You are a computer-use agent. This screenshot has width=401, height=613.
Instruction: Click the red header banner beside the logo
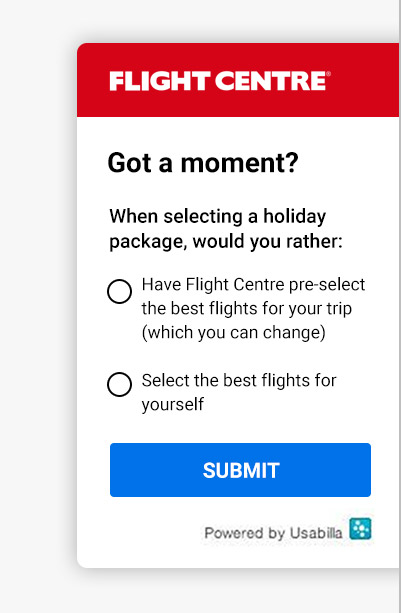363,80
